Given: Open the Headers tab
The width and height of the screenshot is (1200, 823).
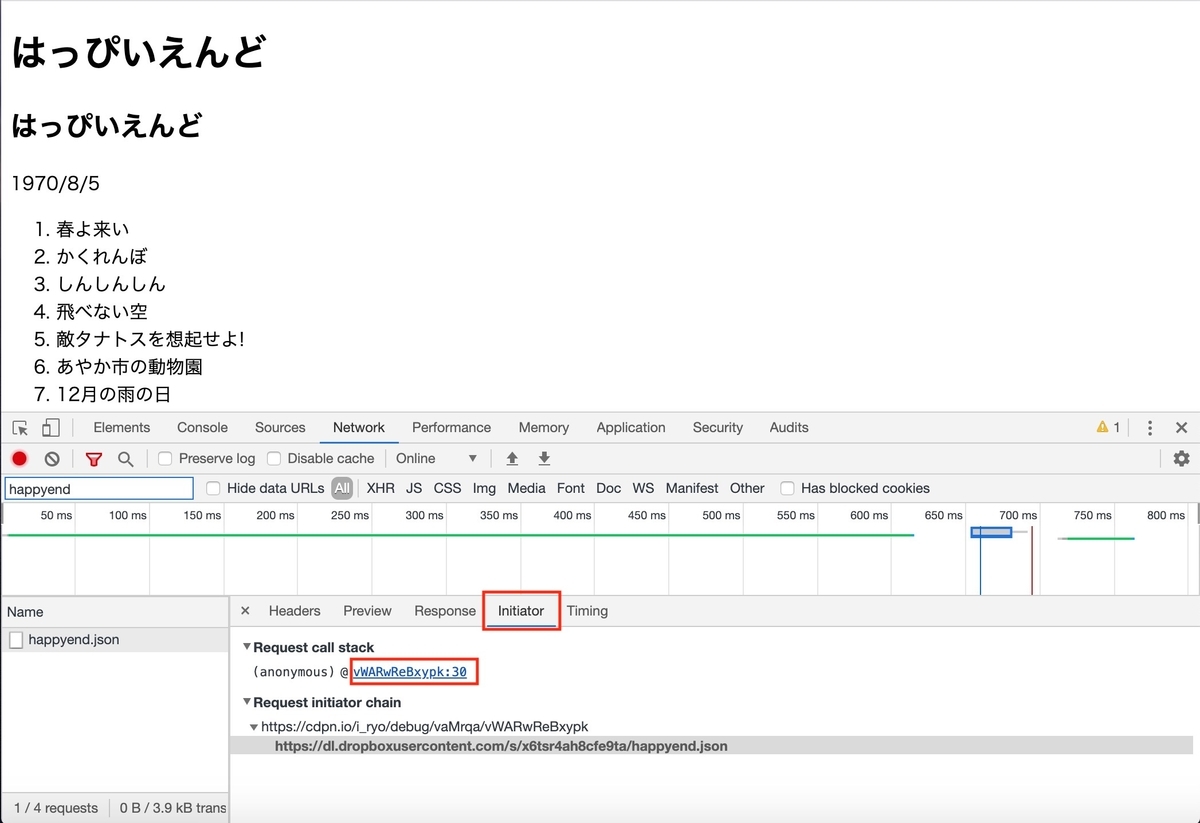Looking at the screenshot, I should (295, 611).
